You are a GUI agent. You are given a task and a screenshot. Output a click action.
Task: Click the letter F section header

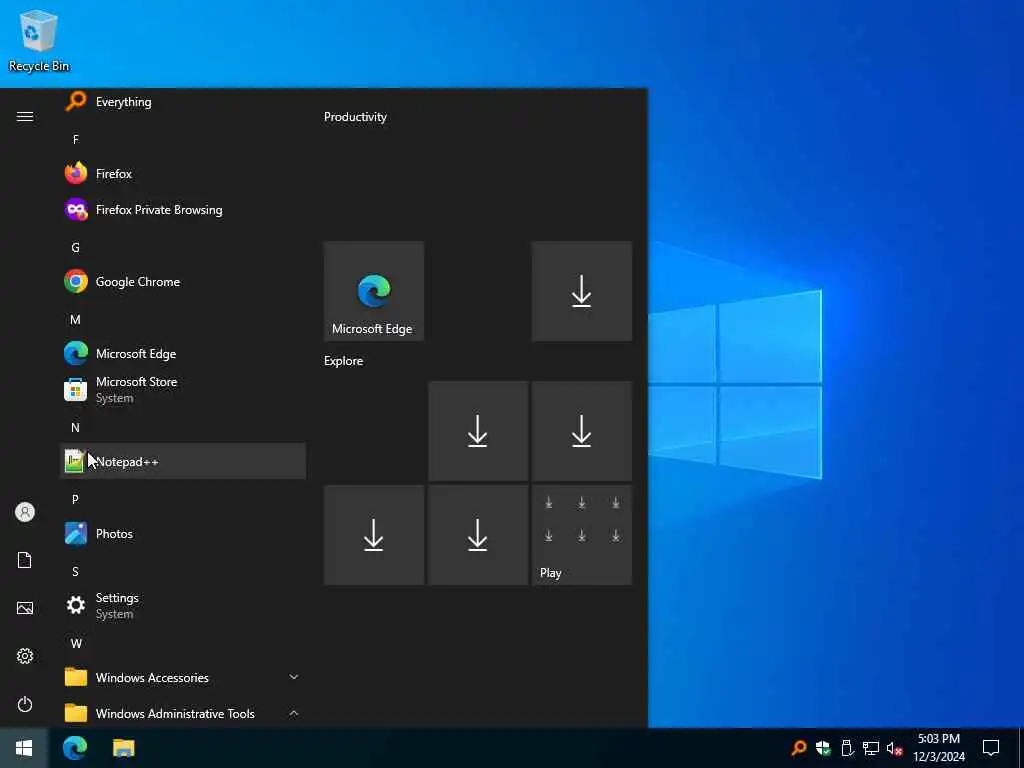pyautogui.click(x=76, y=139)
